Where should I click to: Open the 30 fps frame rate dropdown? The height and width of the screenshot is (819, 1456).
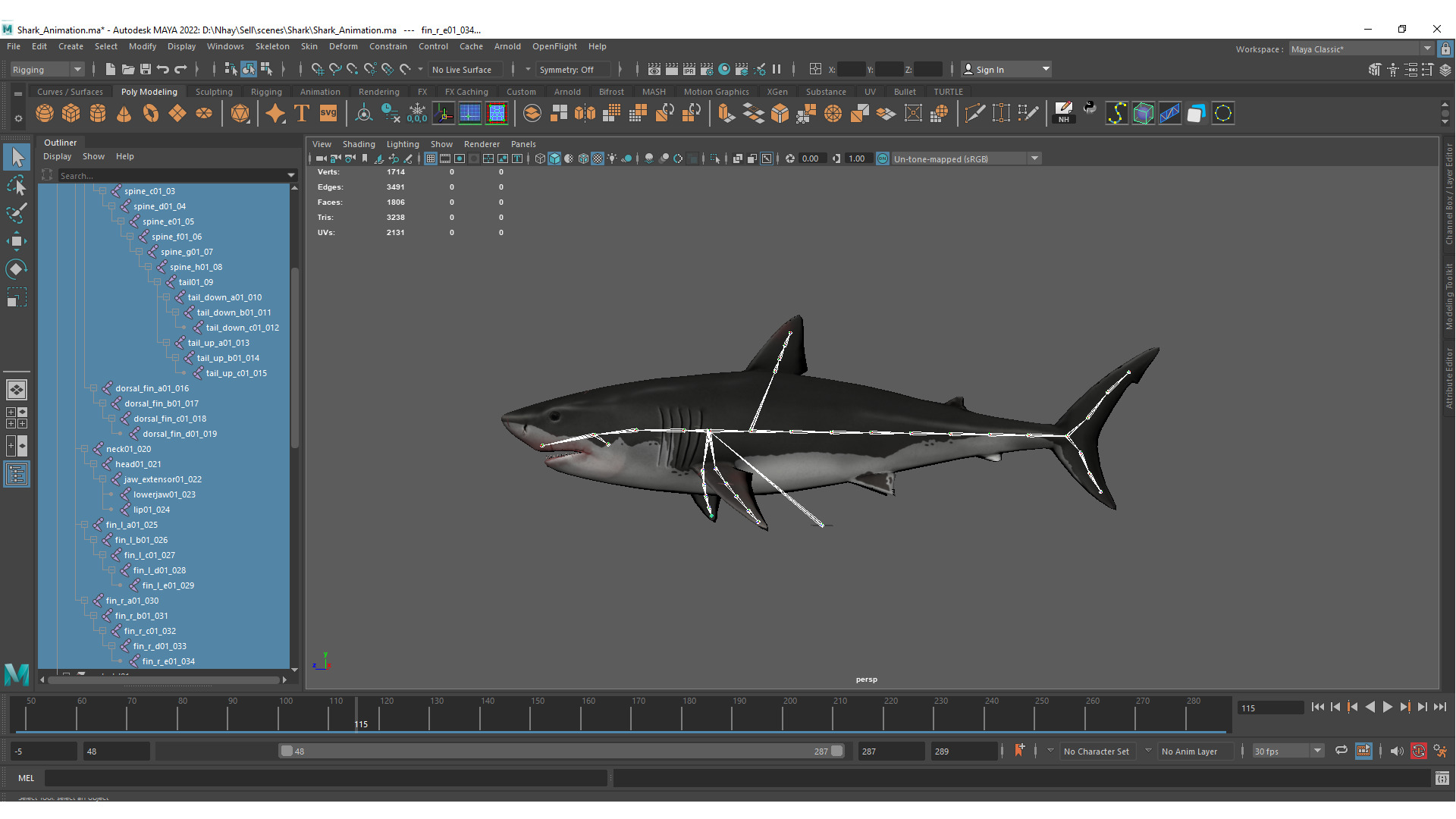(1288, 751)
